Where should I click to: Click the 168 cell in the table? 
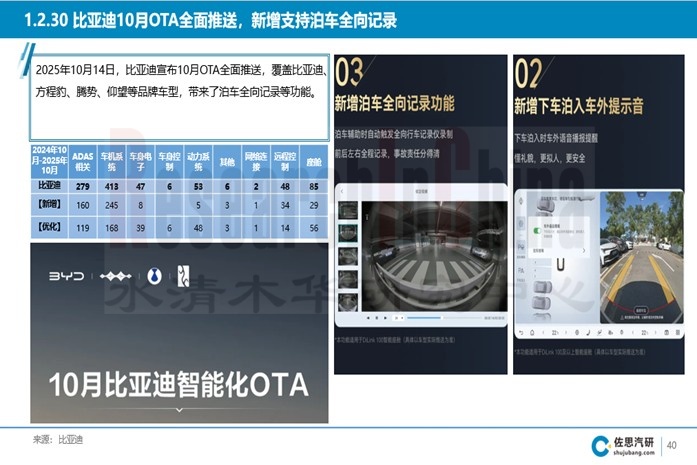click(112, 228)
